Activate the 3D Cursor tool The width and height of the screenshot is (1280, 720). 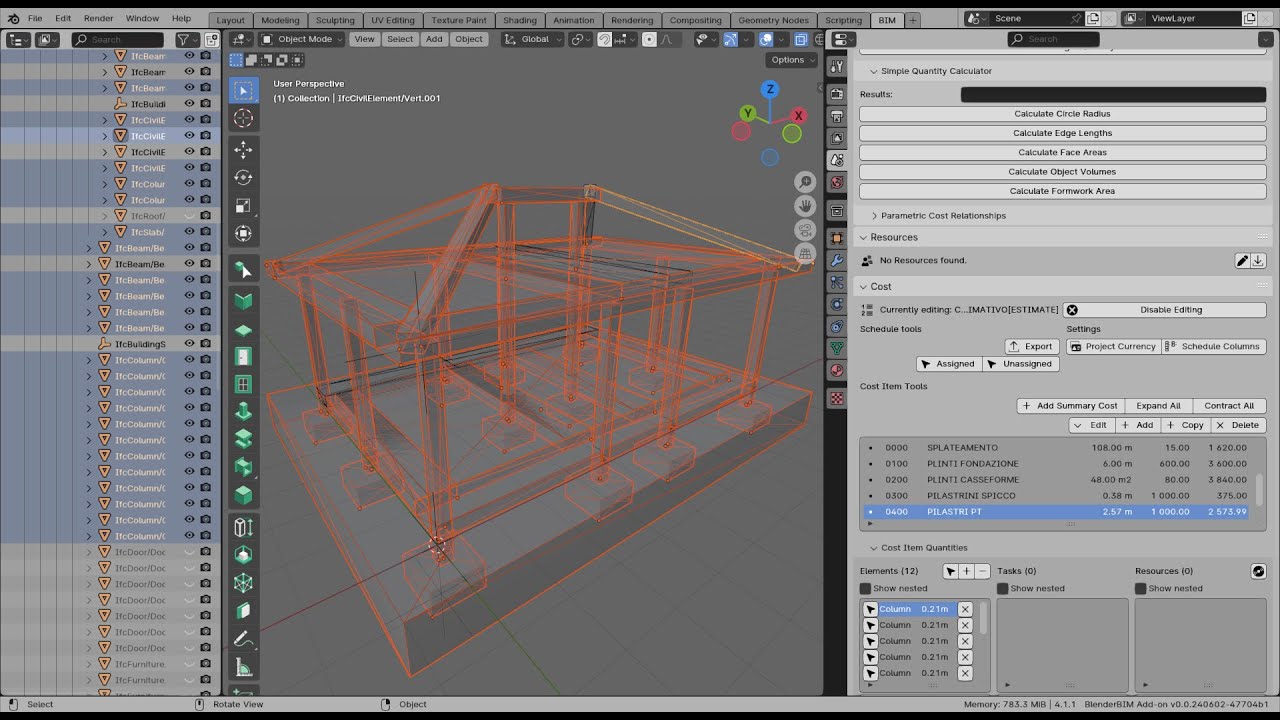[243, 118]
